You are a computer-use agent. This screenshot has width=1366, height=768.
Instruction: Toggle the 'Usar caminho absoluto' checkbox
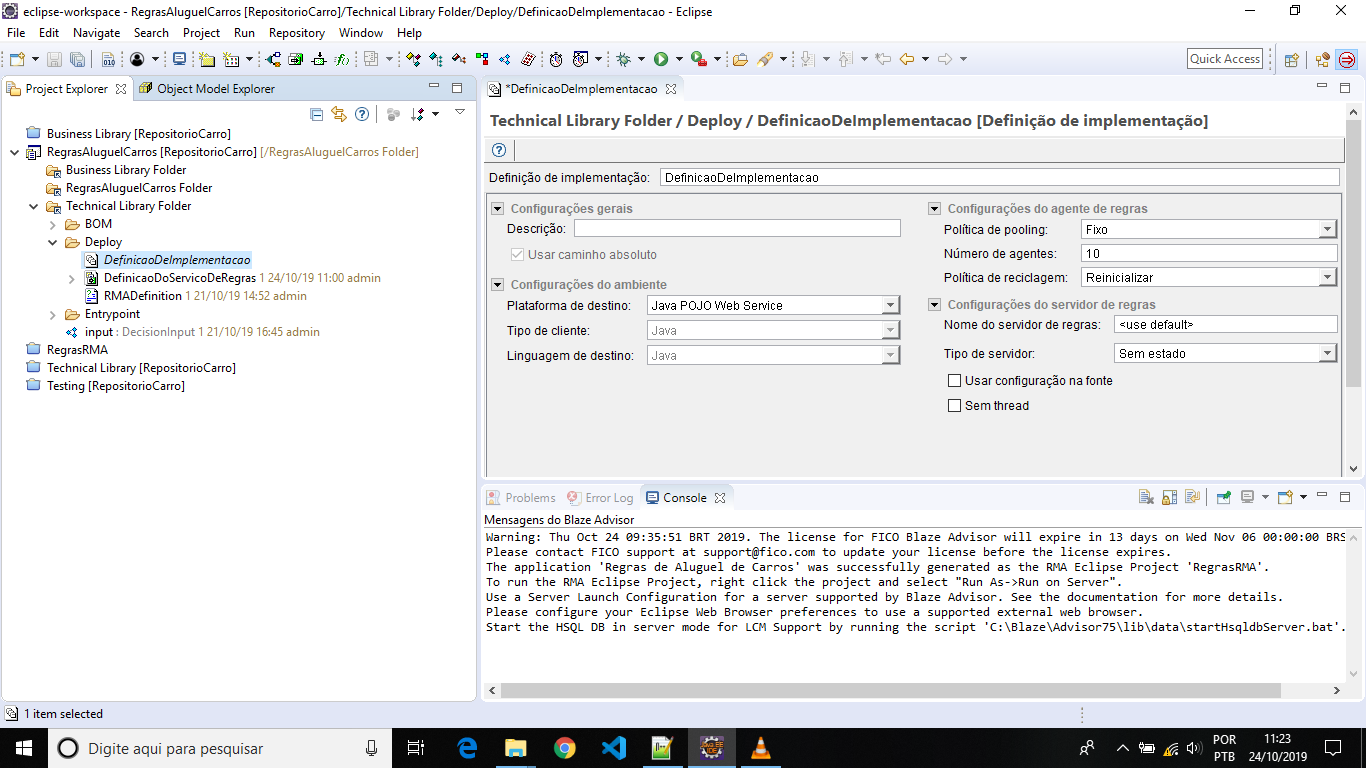(x=517, y=255)
